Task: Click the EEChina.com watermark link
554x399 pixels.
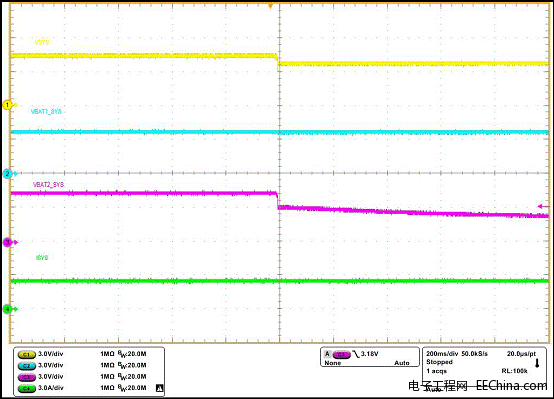Action: [511, 385]
